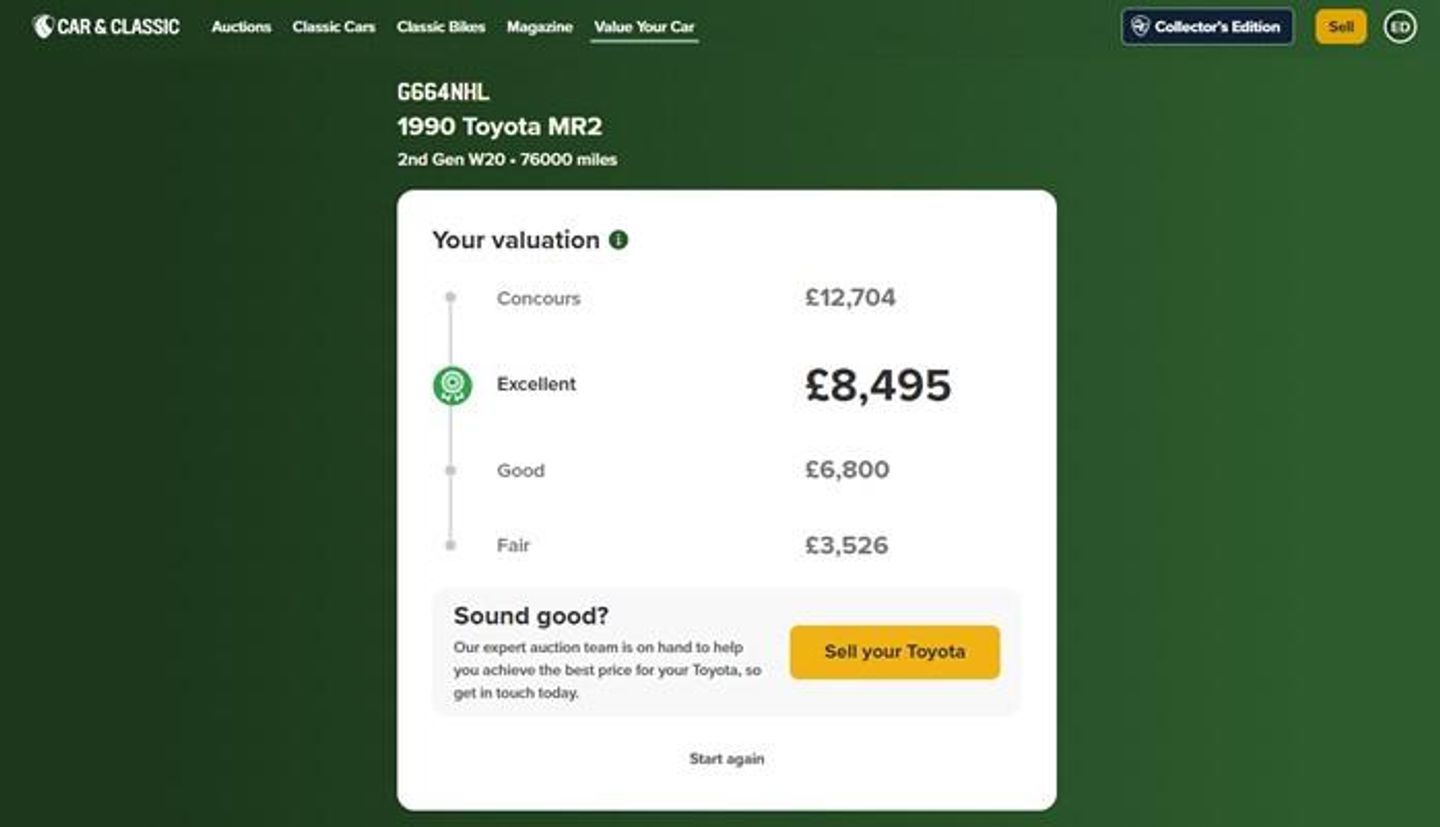Open Classic Bikes section
Viewport: 1440px width, 827px height.
tap(441, 27)
